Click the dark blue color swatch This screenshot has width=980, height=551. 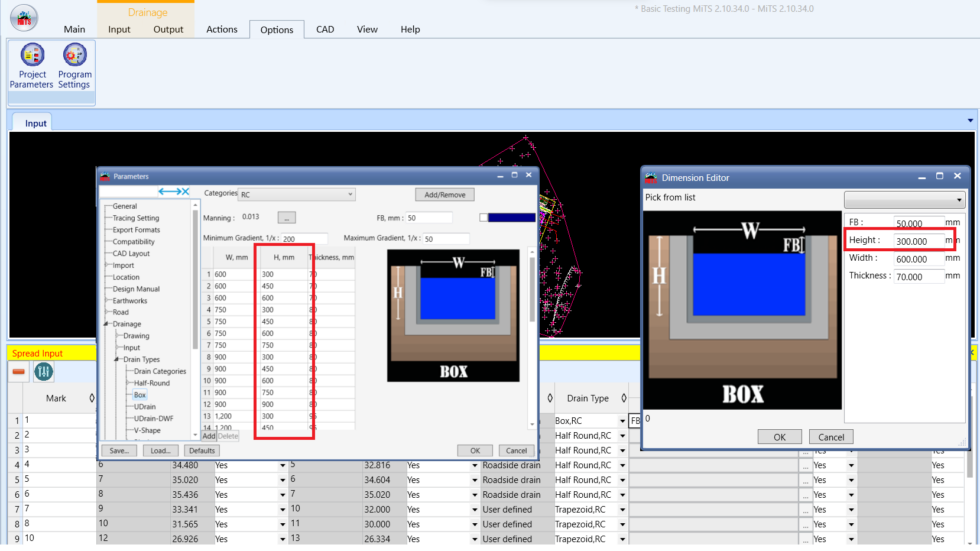[x=512, y=217]
